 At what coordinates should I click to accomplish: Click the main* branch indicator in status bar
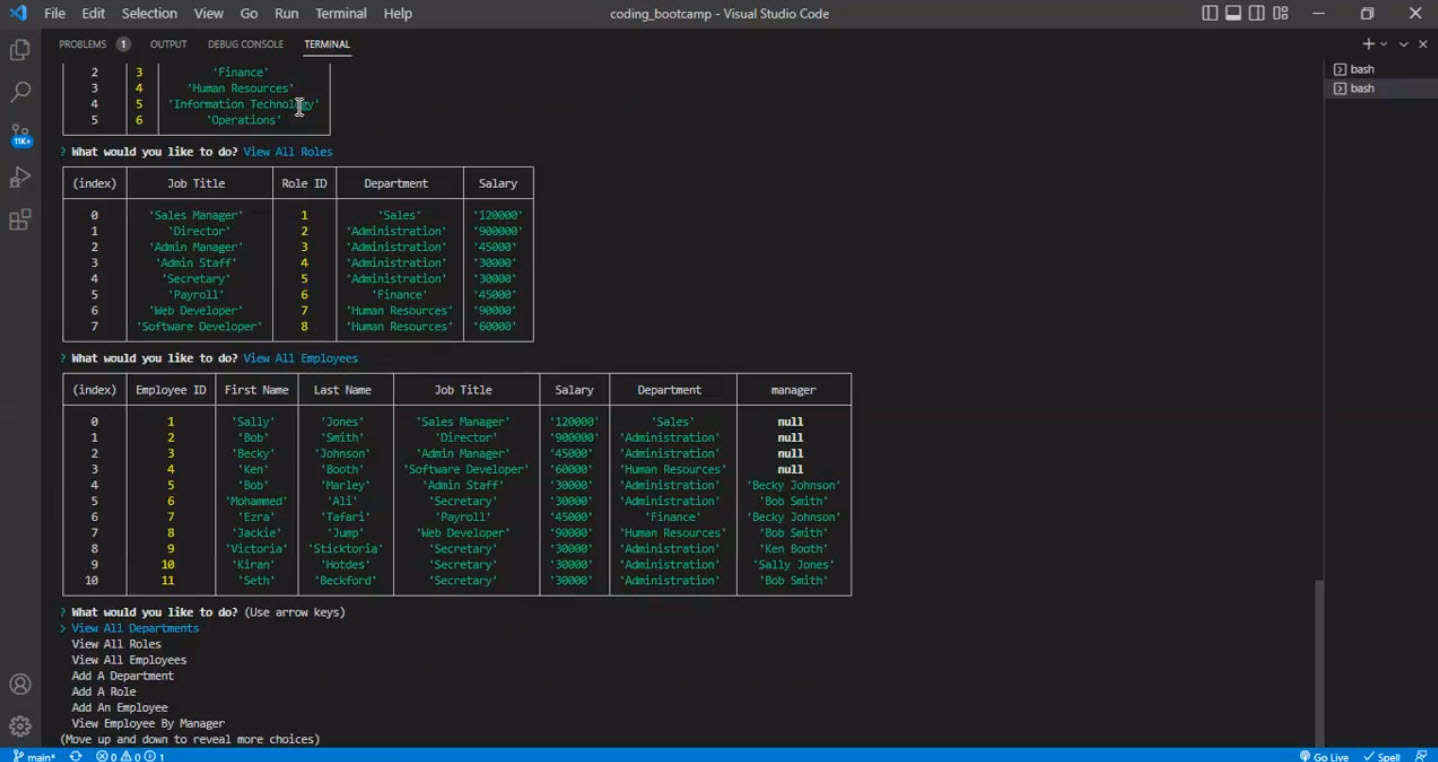[36, 756]
